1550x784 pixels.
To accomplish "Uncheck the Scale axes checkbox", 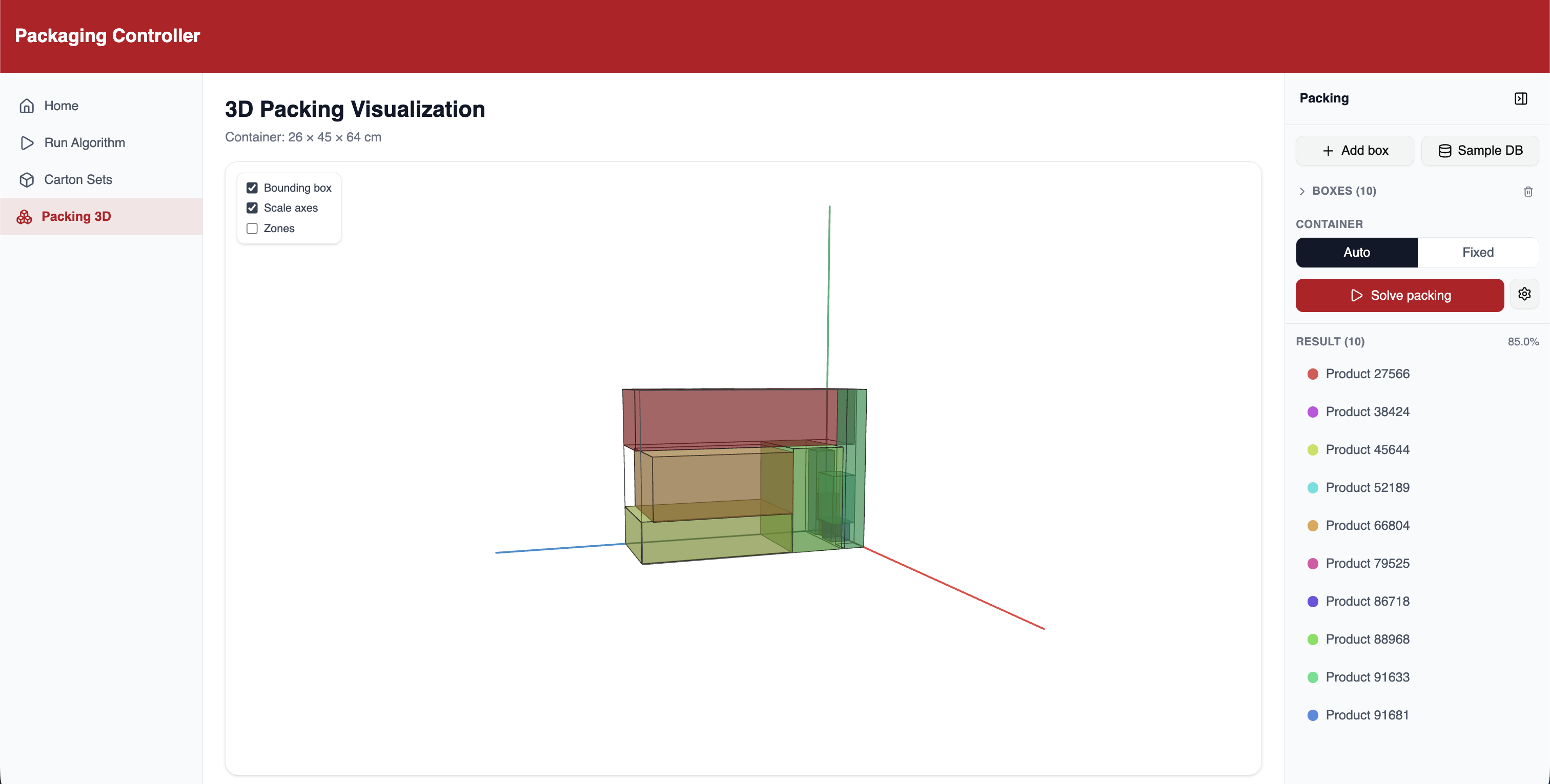I will [252, 208].
